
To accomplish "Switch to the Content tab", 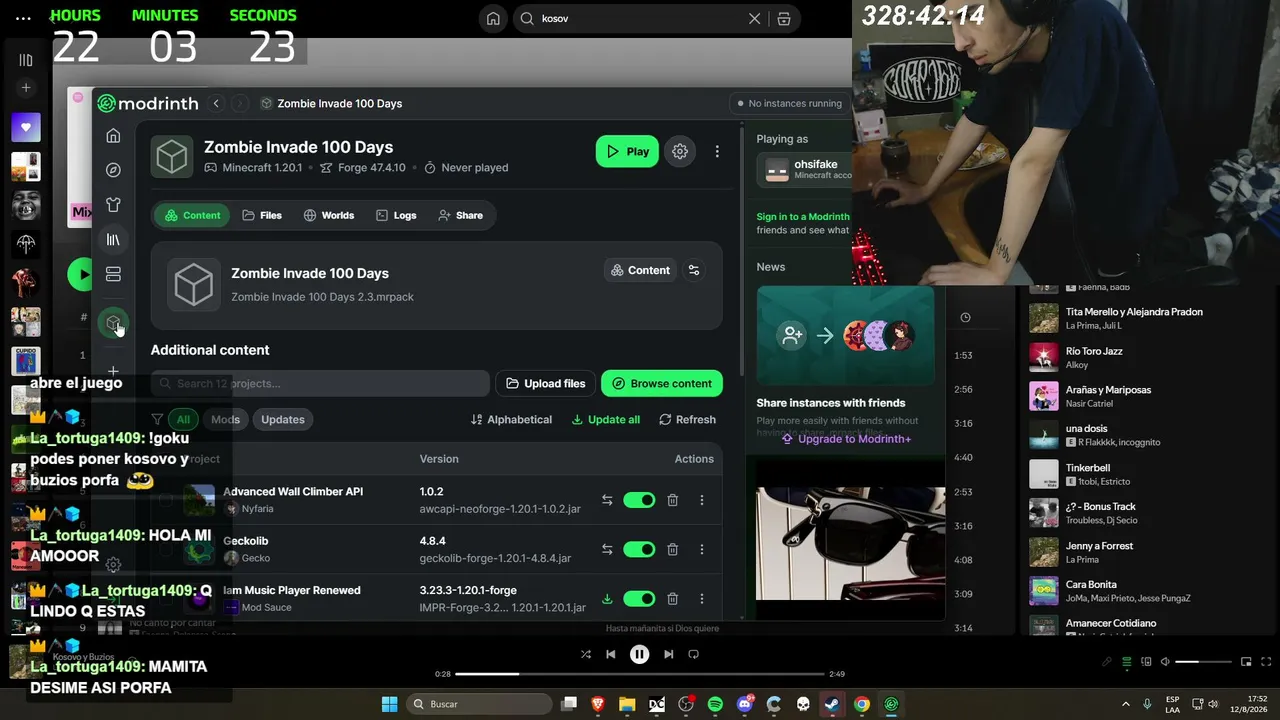I will 192,215.
